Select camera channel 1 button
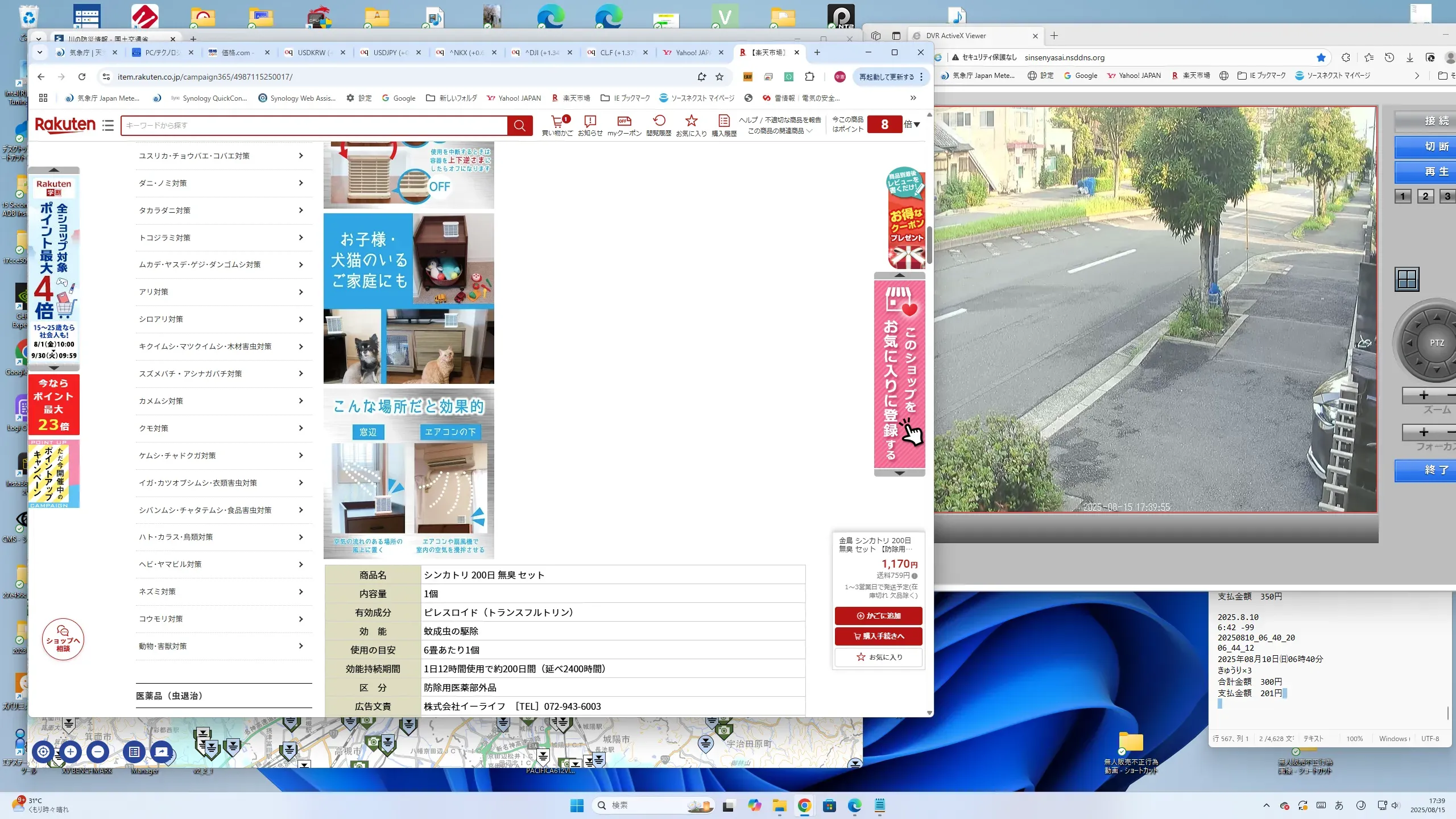 [x=1403, y=196]
